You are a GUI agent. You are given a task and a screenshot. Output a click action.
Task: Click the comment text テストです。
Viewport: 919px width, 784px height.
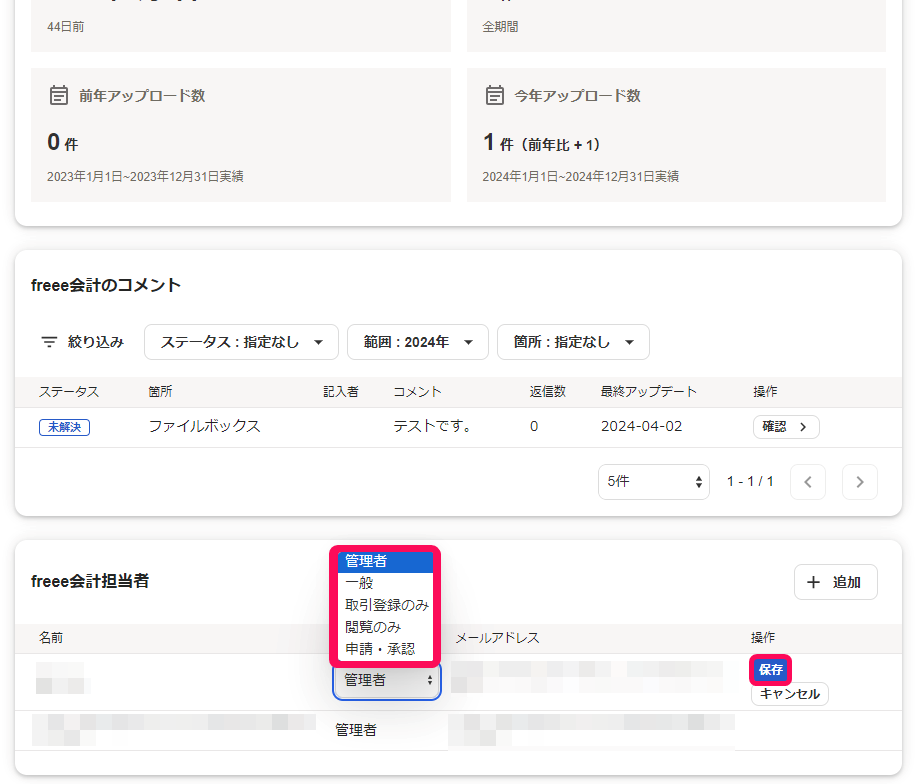pos(434,426)
